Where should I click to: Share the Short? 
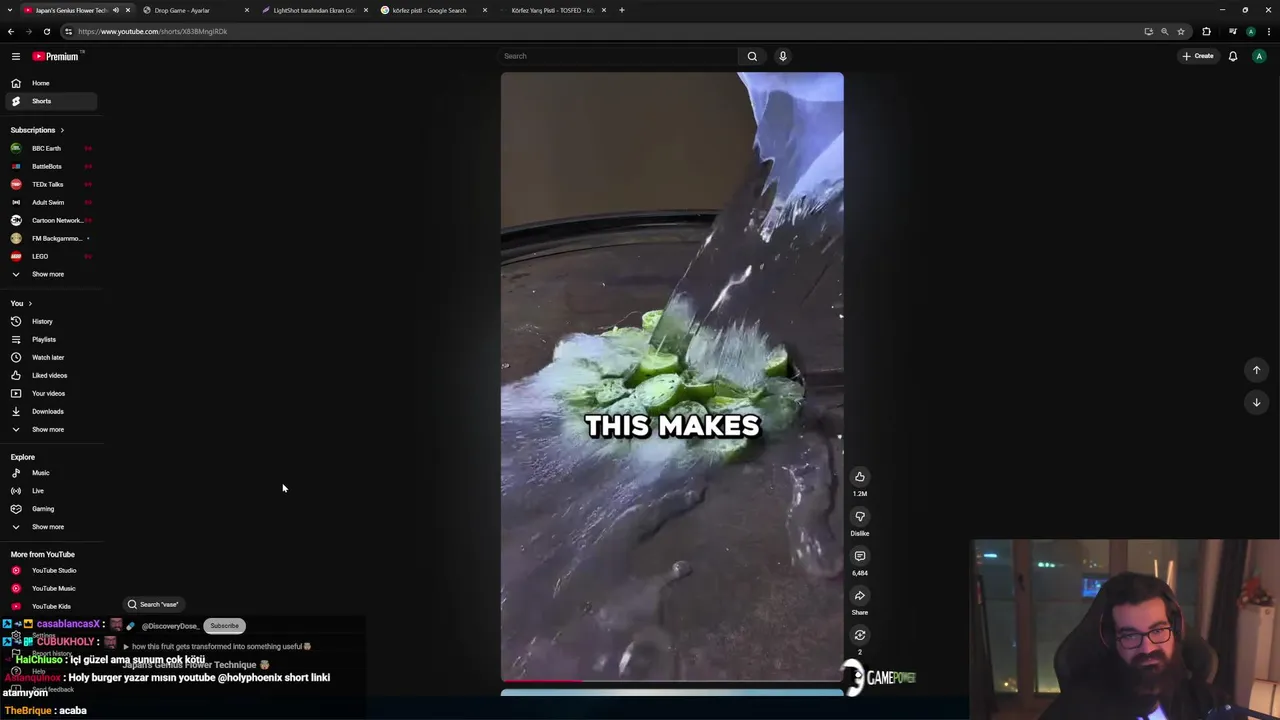[x=860, y=596]
